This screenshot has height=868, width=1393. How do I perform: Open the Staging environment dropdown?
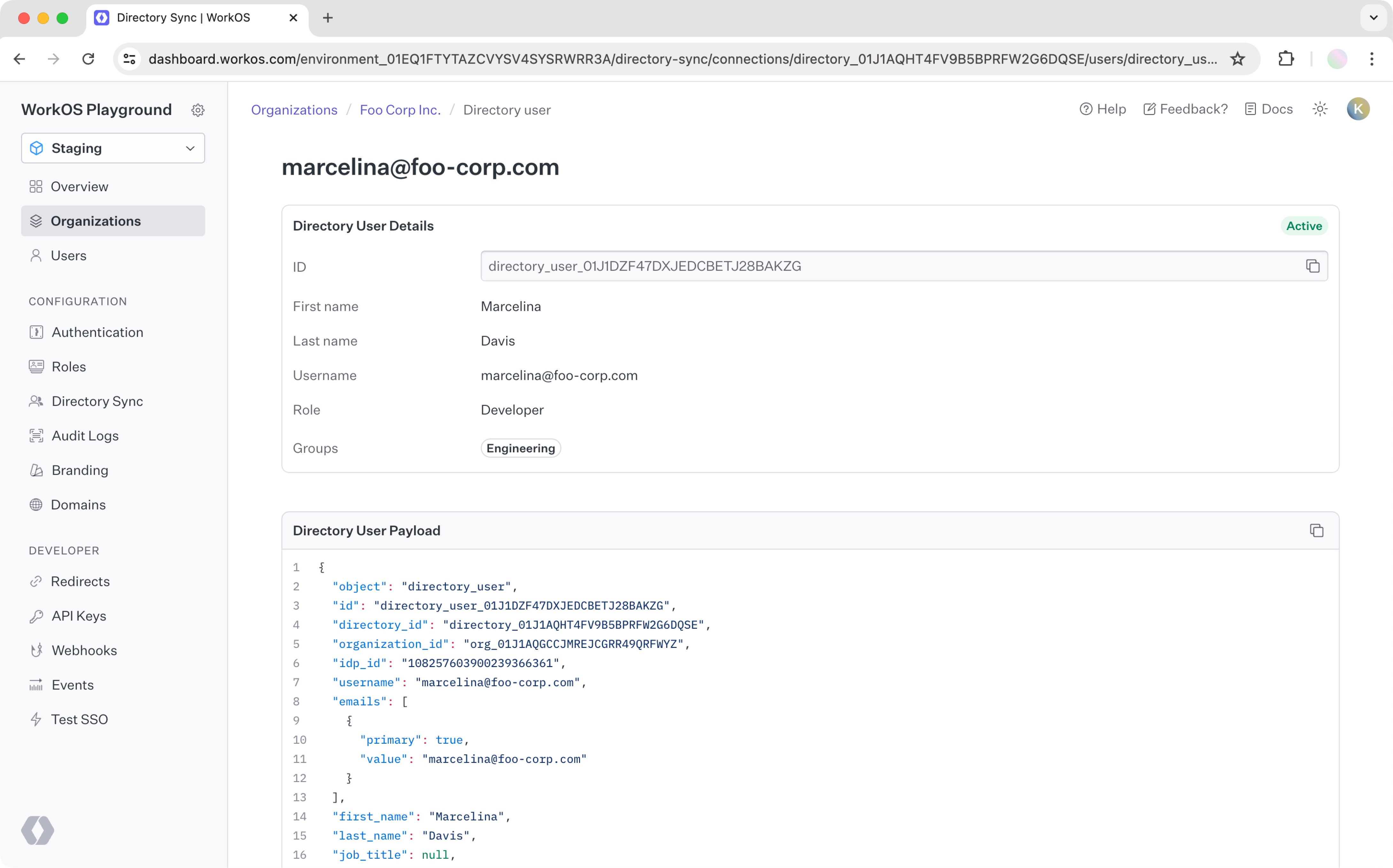(x=113, y=148)
